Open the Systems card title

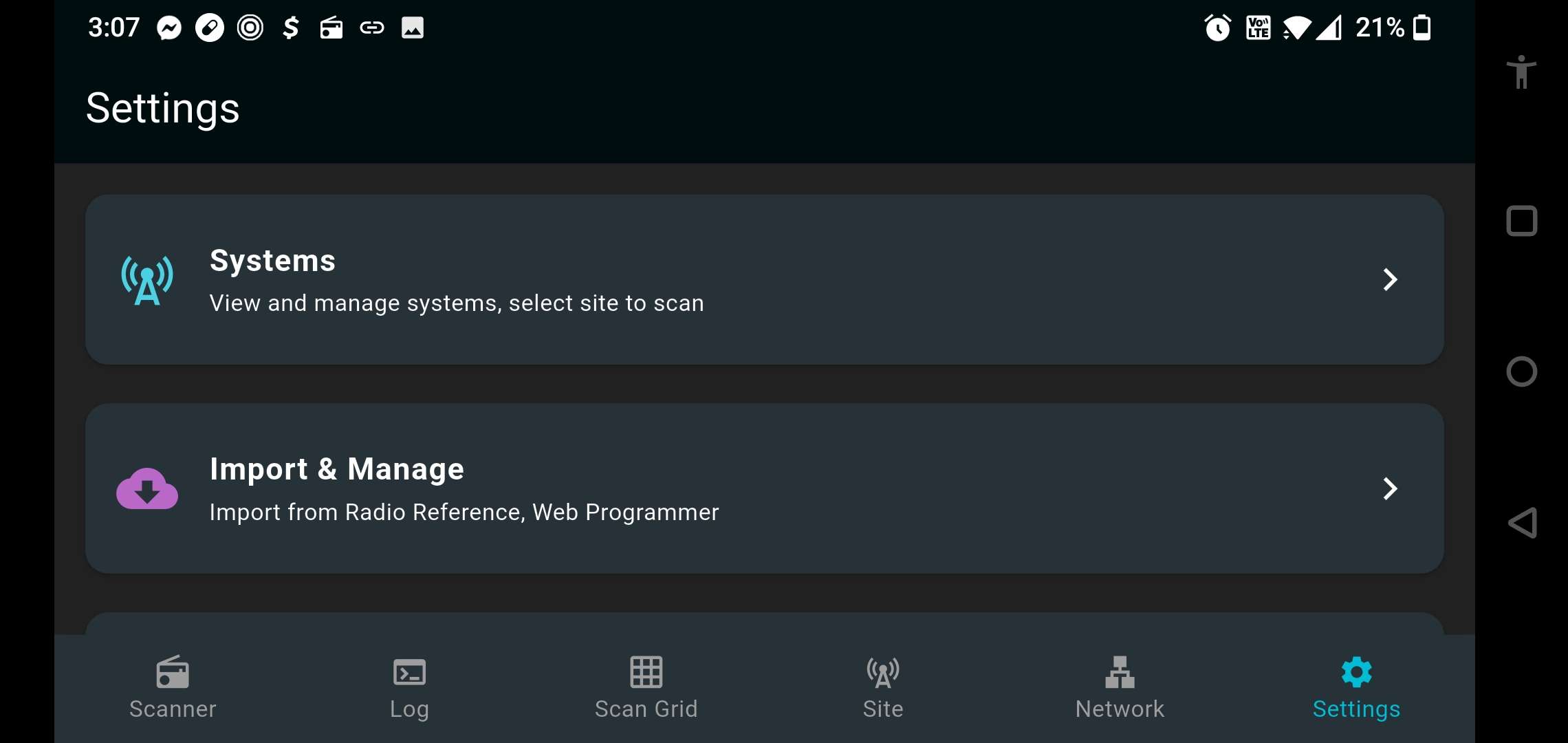click(x=272, y=261)
